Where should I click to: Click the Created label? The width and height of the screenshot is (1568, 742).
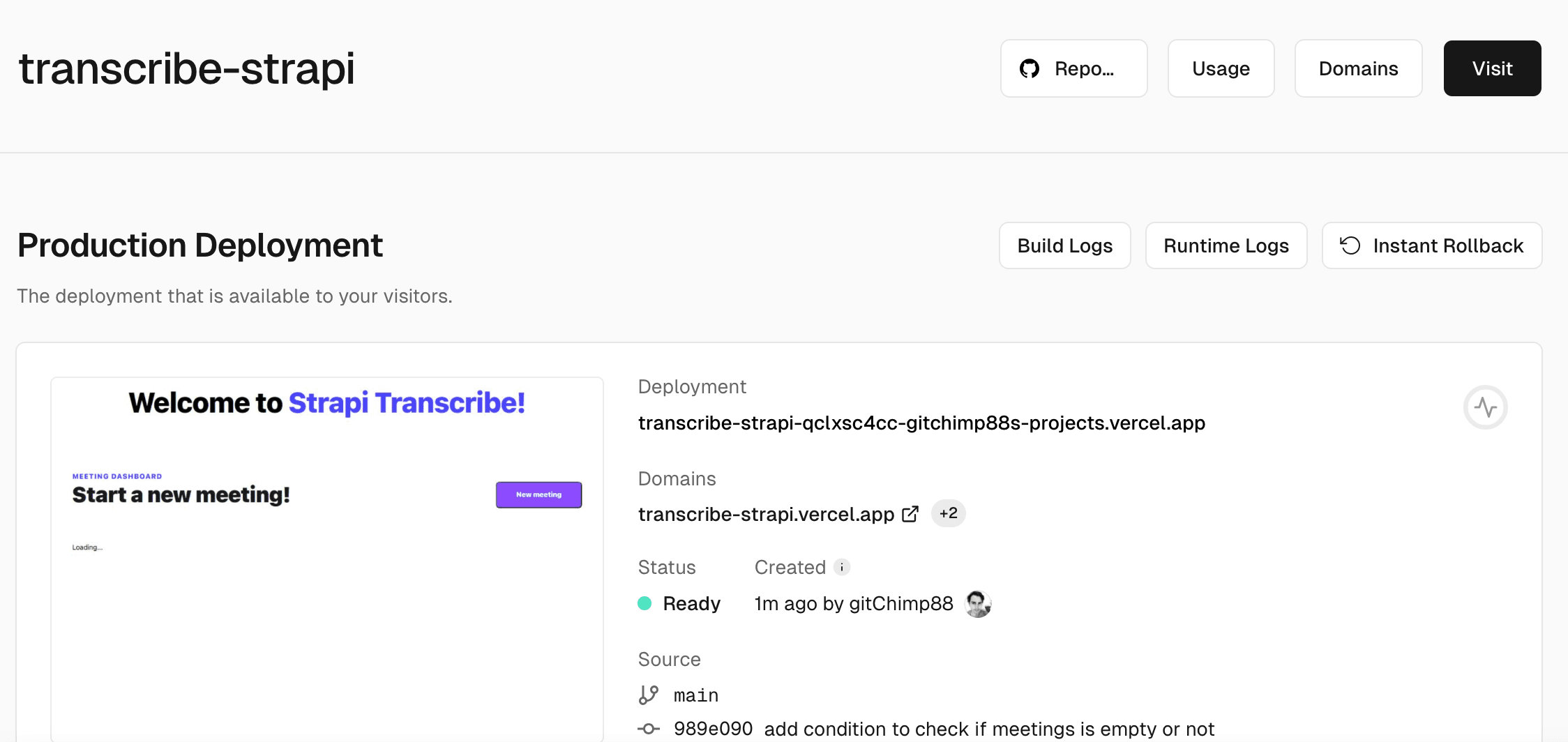[x=790, y=567]
